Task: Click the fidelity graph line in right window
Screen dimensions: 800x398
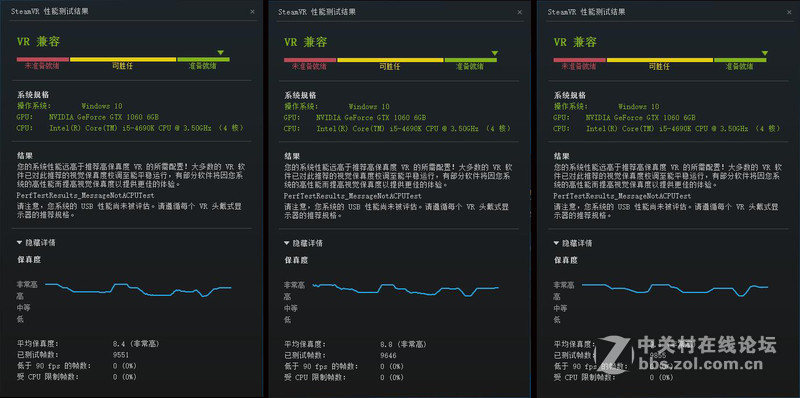Action: [x=674, y=289]
